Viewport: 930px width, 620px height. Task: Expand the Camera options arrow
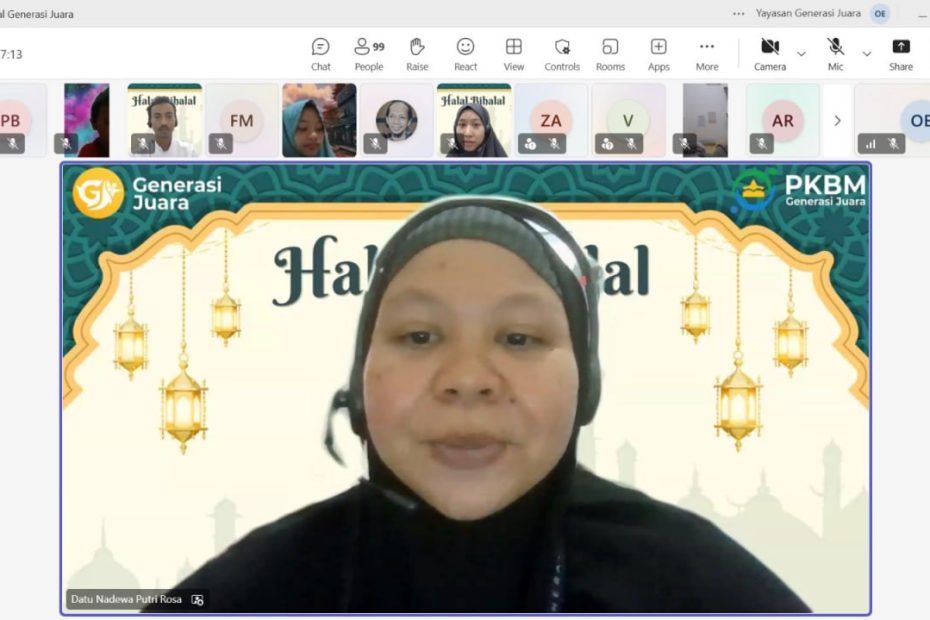point(801,53)
